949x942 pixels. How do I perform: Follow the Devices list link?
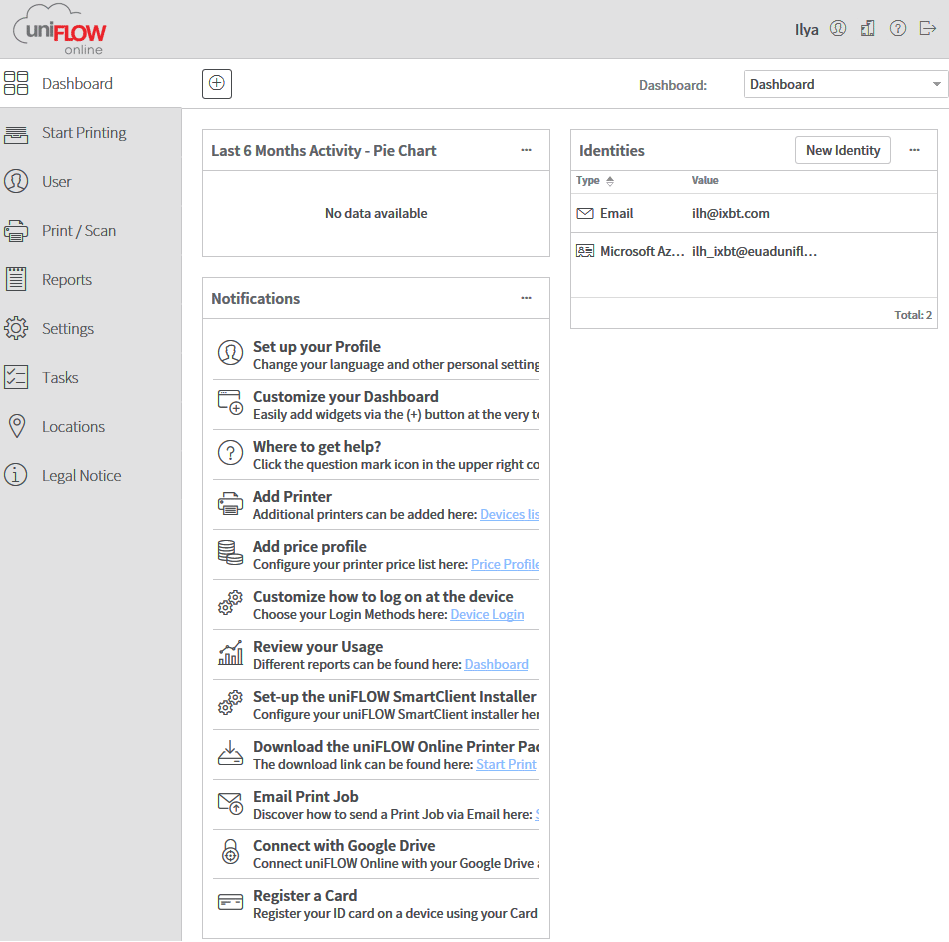[510, 514]
